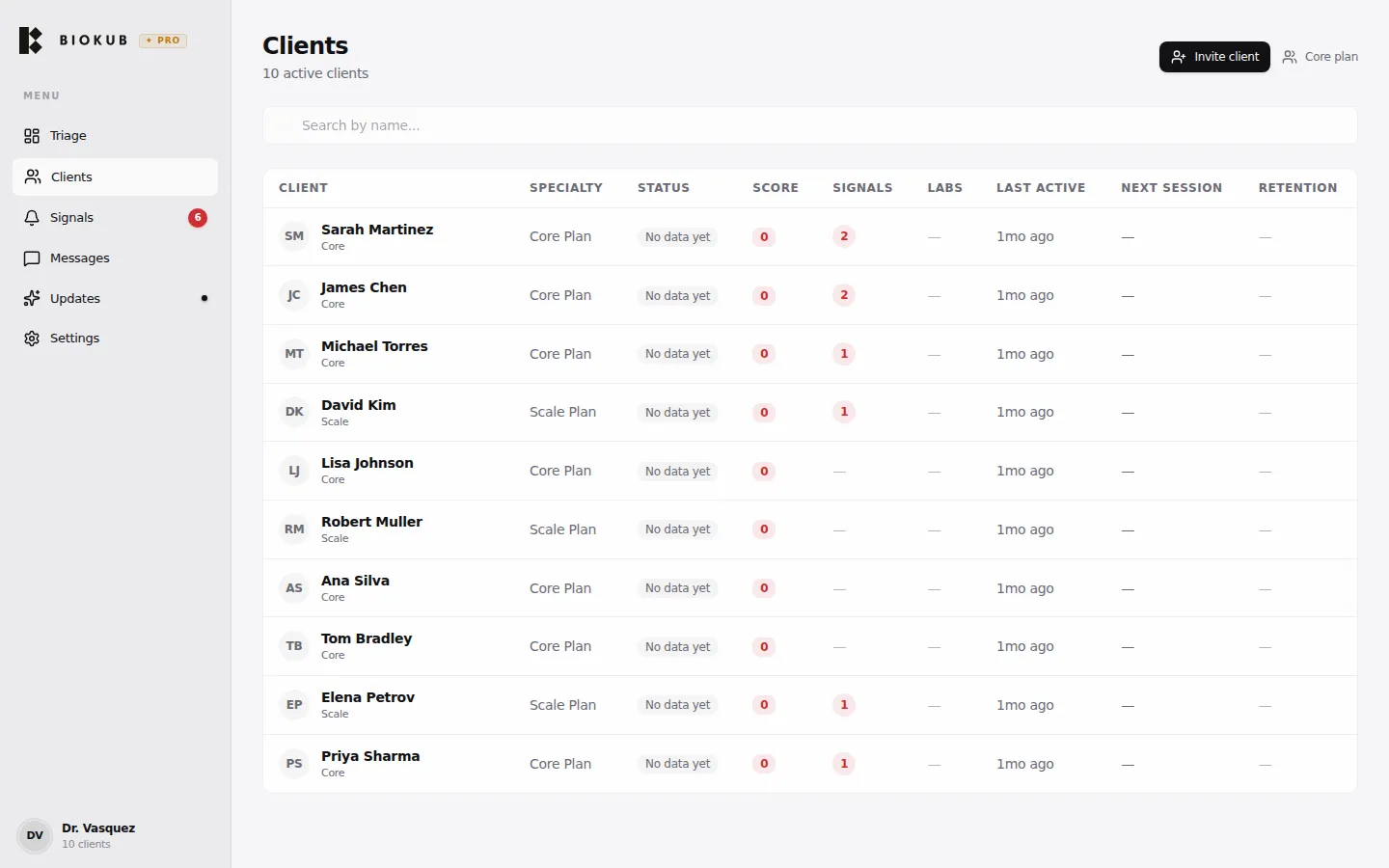The height and width of the screenshot is (868, 1389).
Task: Click Dr. Vasquez's profile avatar
Action: 34,835
